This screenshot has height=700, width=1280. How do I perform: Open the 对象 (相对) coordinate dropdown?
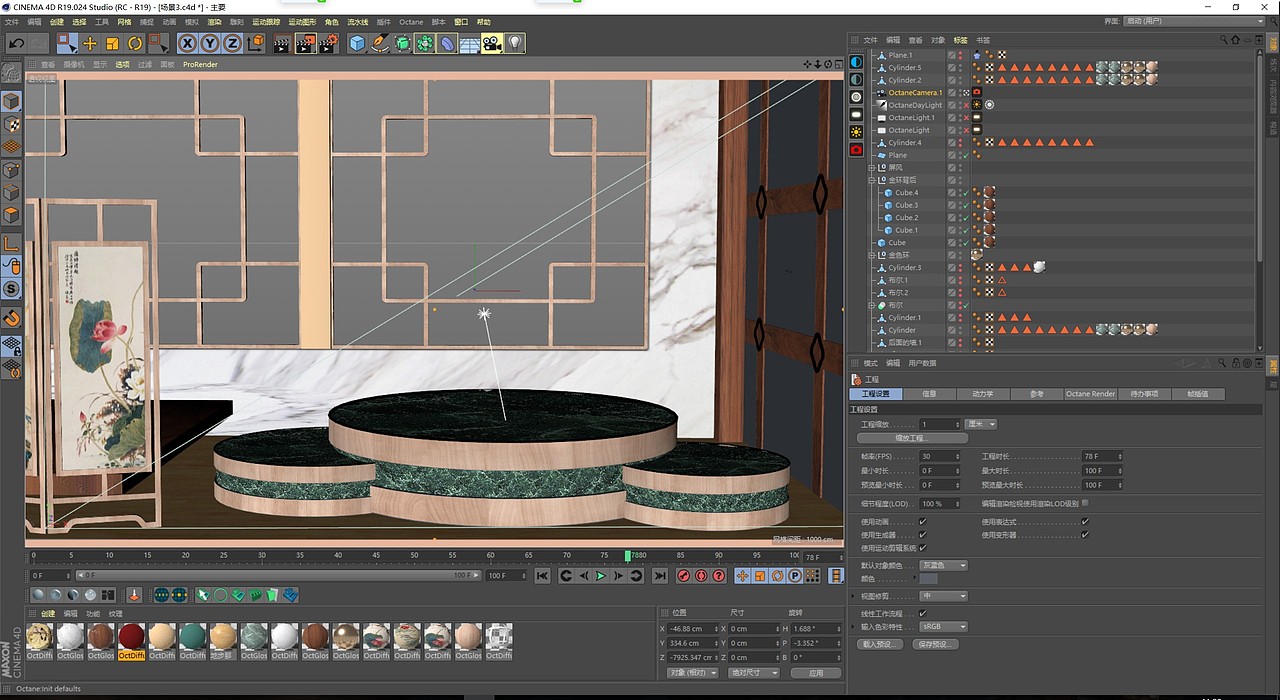(x=693, y=673)
